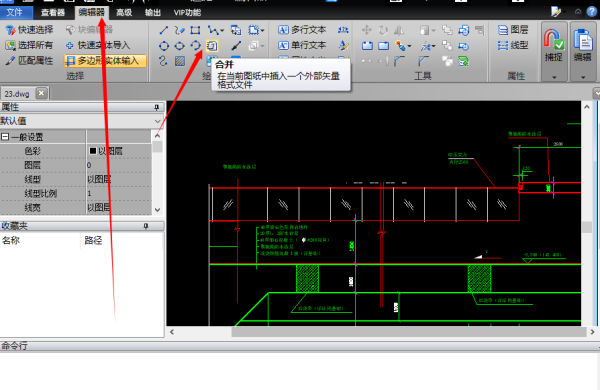This screenshot has width=600, height=390.
Task: Click the first blue panel icon in Tools
Action: click(367, 46)
